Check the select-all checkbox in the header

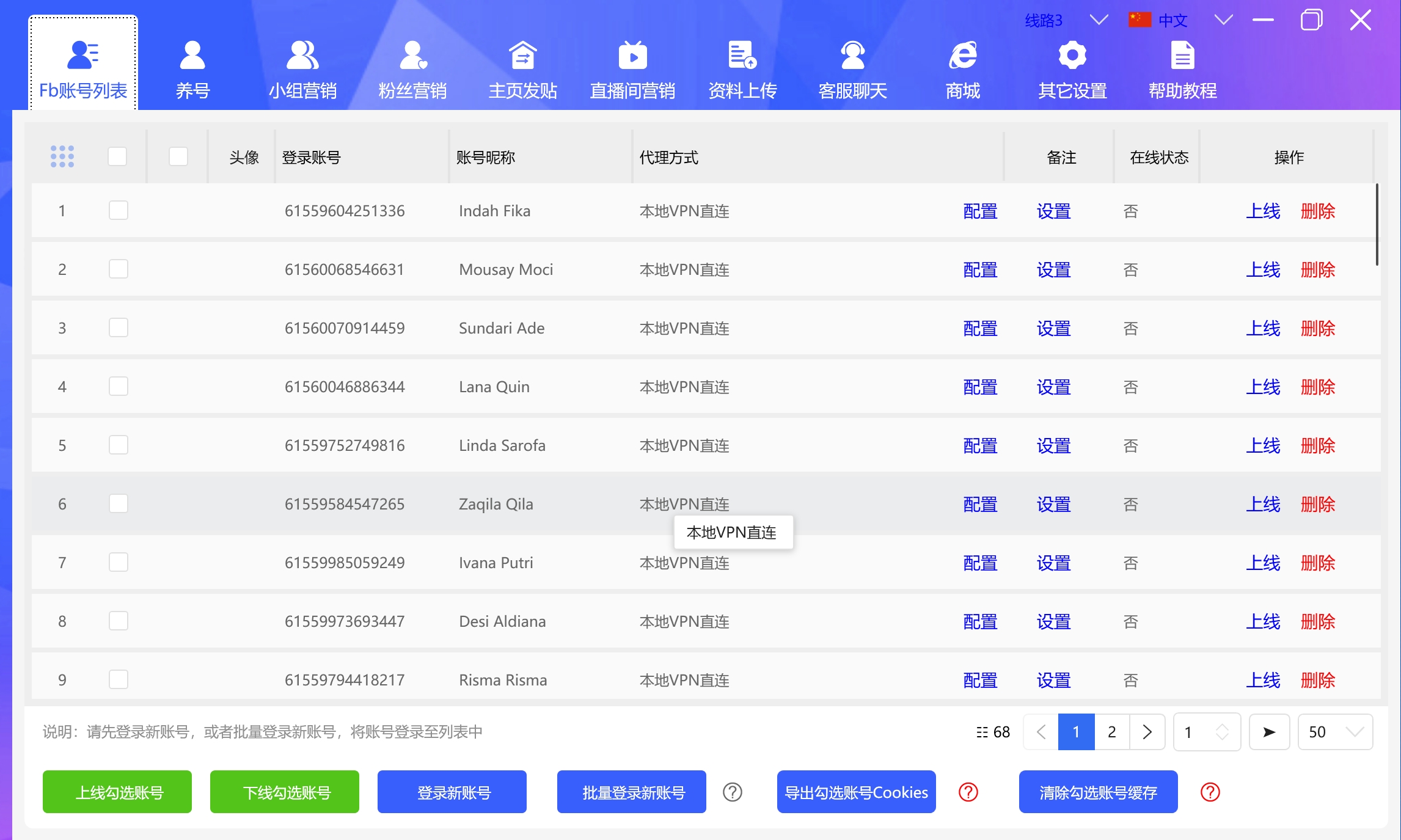point(117,156)
